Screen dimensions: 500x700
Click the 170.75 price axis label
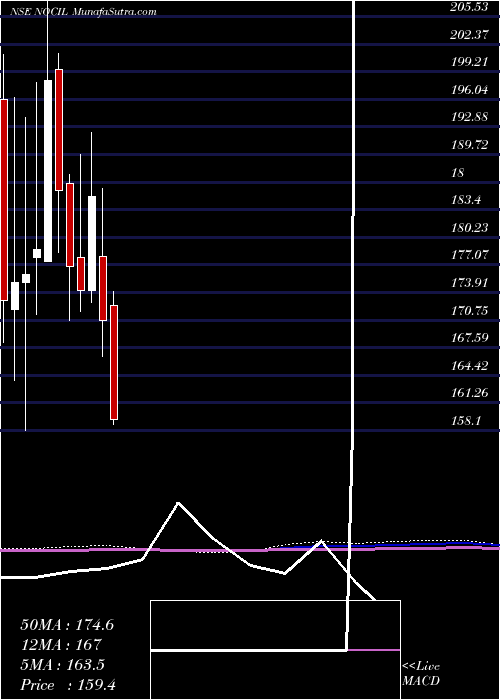[468, 311]
